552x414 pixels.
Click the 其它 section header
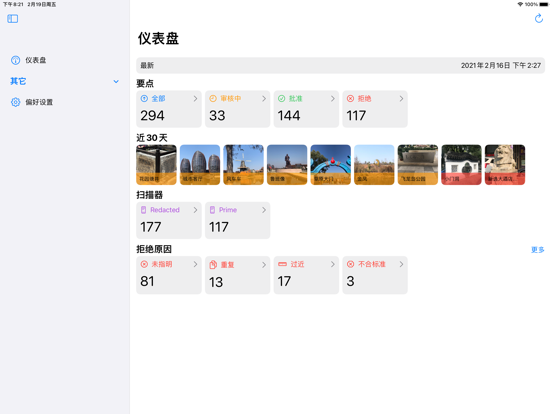tap(18, 81)
